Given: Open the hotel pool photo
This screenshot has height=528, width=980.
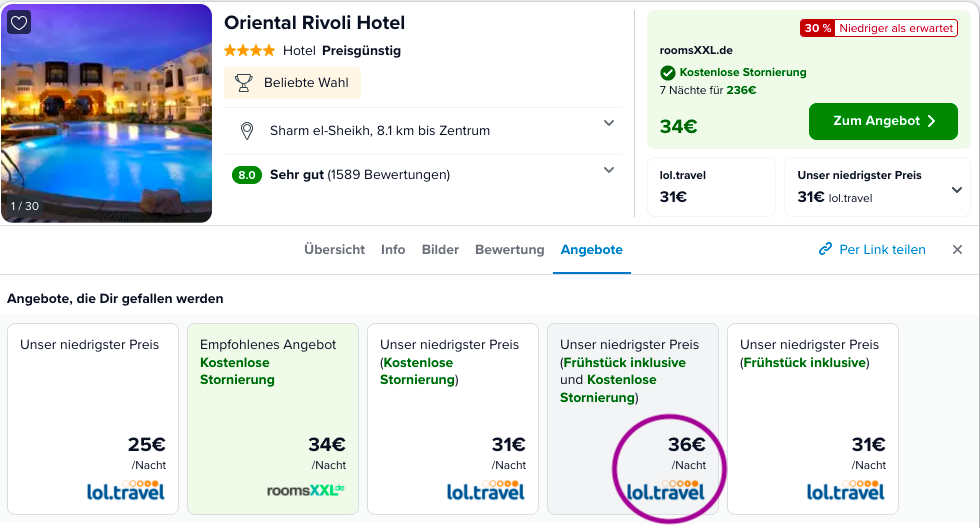Looking at the screenshot, I should coord(107,113).
